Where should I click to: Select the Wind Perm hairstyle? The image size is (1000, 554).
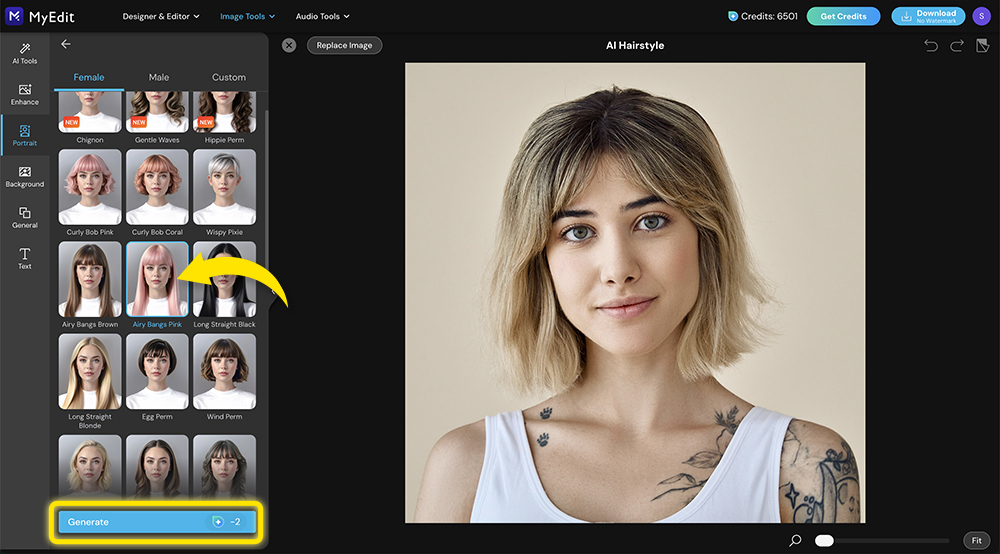(224, 372)
